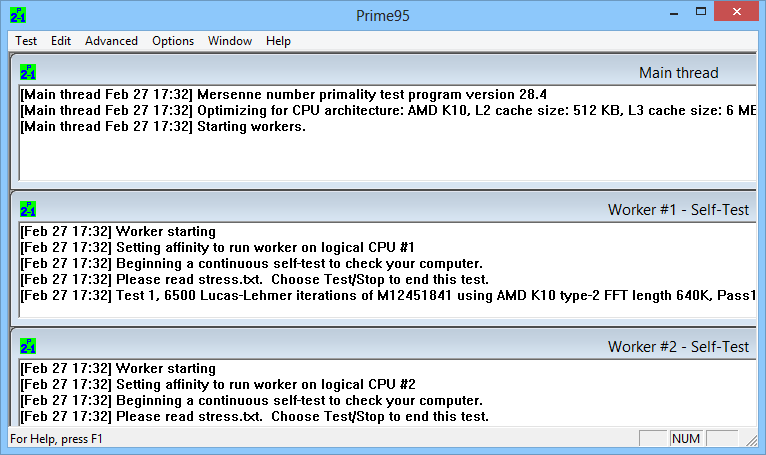Click the Main thread window icon
766x455 pixels.
pyautogui.click(x=28, y=72)
